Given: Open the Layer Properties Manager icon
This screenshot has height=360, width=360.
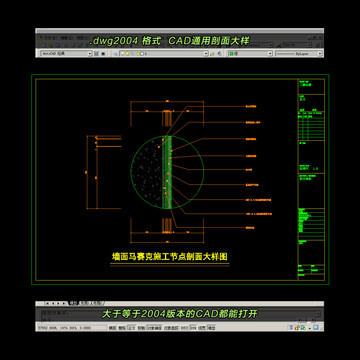Looking at the screenshot, I should click(115, 53).
